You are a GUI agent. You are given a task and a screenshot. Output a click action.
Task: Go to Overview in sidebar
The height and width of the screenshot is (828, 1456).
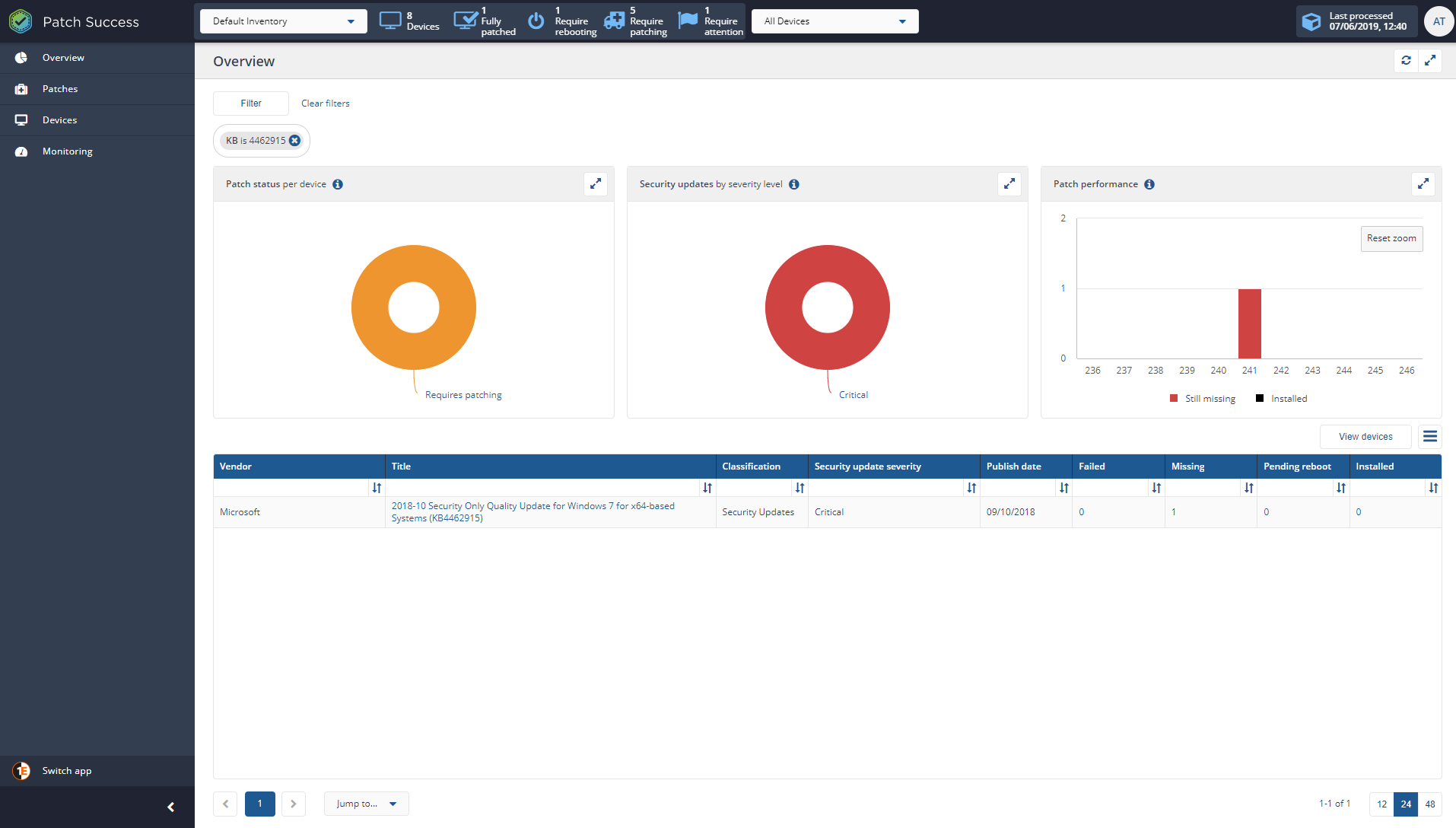[x=97, y=58]
